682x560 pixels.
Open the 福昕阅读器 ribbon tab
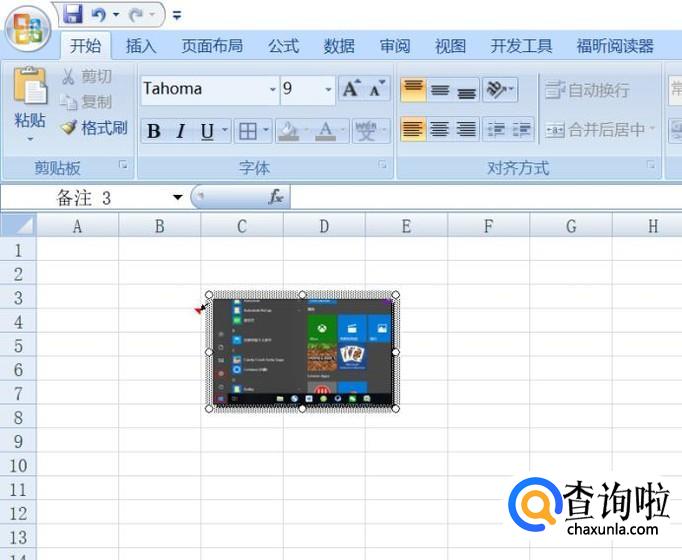click(615, 46)
